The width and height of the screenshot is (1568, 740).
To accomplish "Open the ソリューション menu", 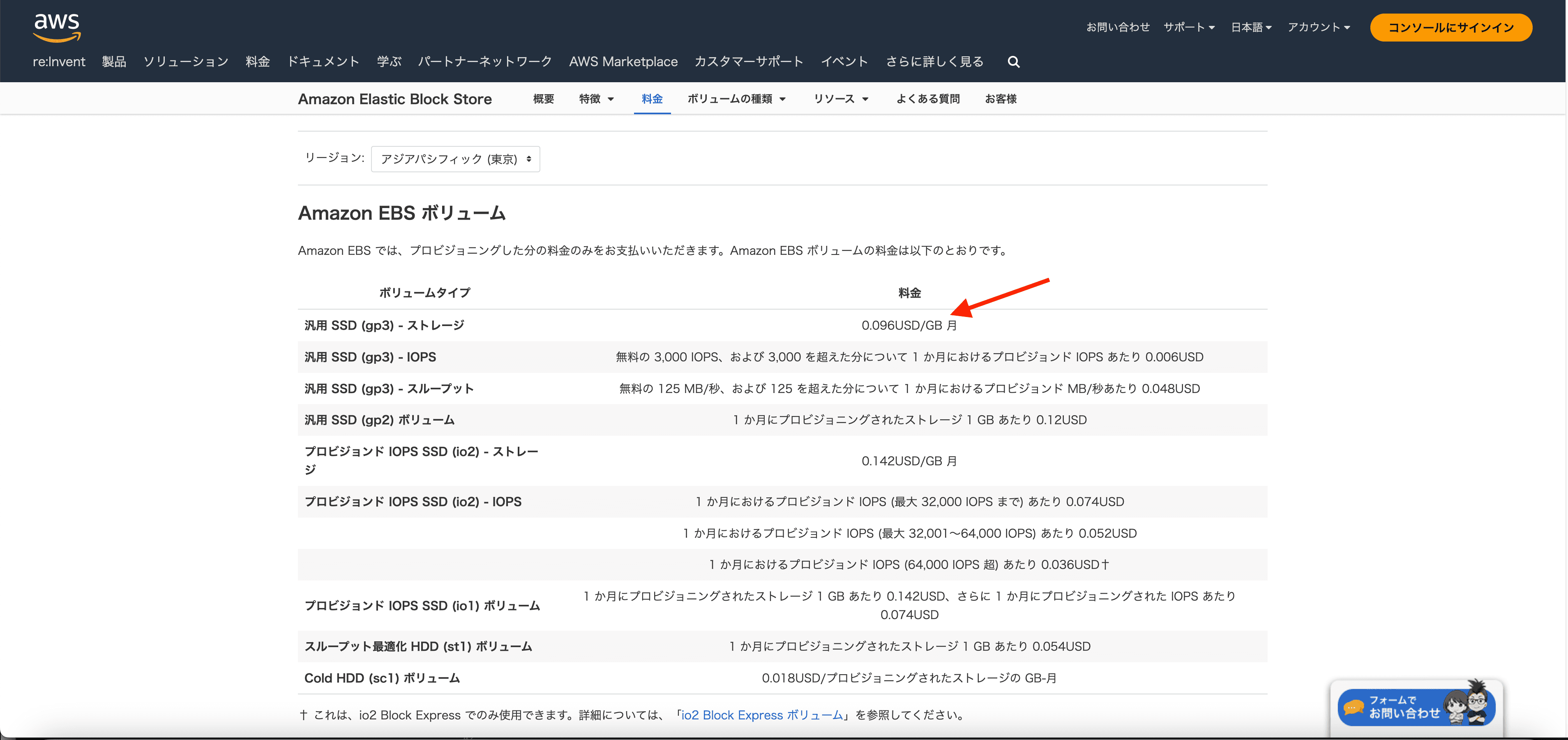I will coord(186,62).
